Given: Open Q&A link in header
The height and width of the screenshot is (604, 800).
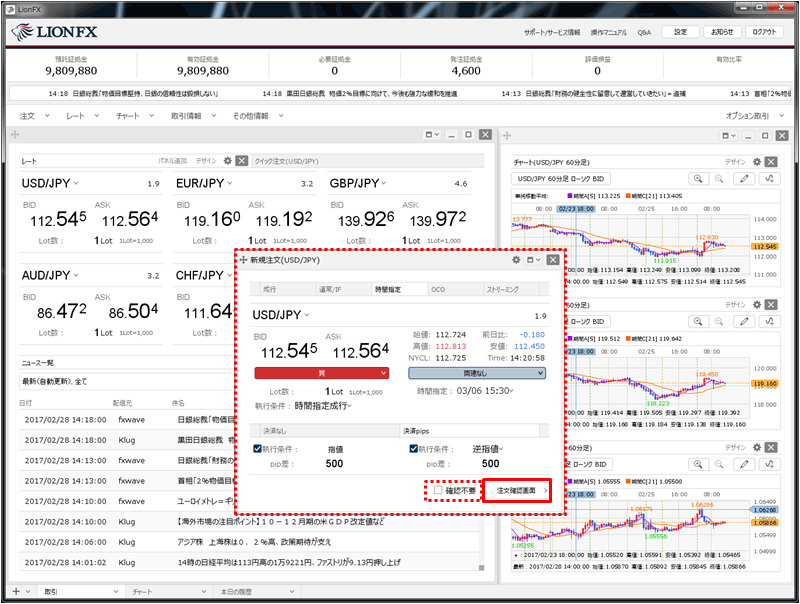Looking at the screenshot, I should tap(644, 32).
